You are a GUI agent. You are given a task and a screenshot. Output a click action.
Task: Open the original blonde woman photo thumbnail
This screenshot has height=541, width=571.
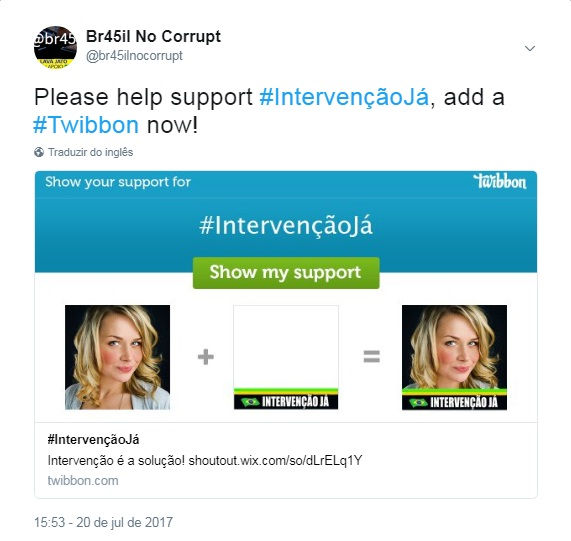tap(117, 357)
